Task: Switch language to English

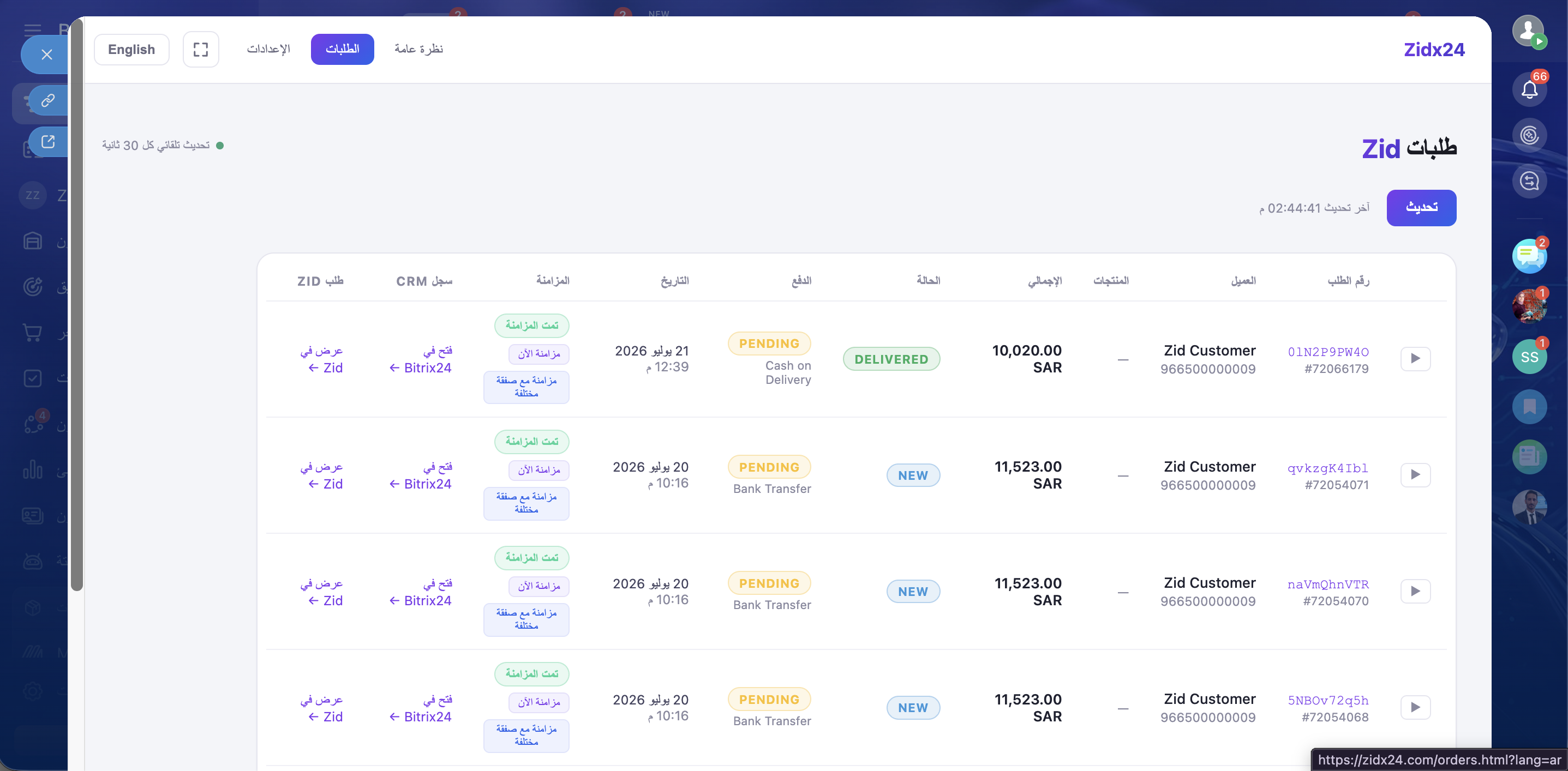Action: coord(131,49)
